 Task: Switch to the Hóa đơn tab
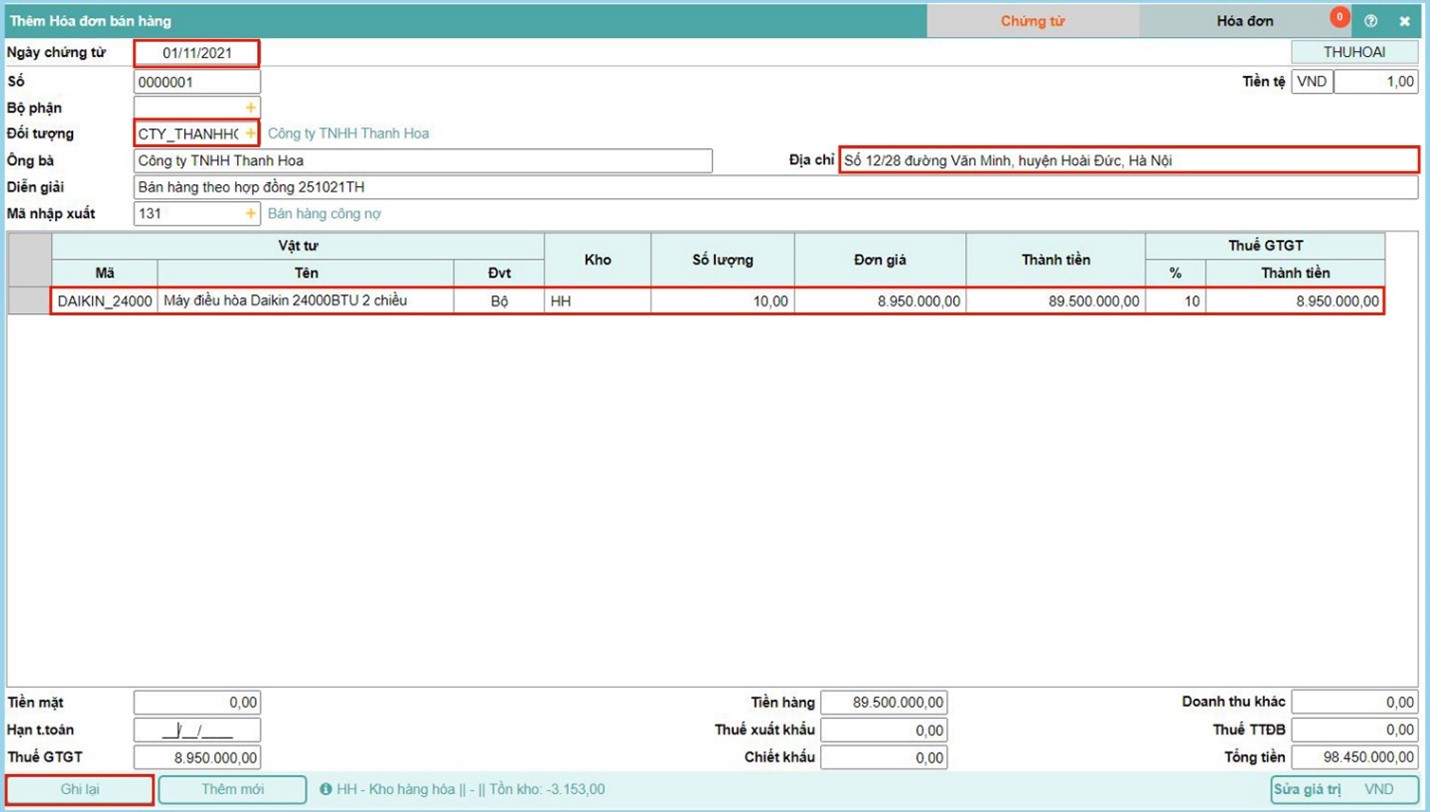pyautogui.click(x=1244, y=21)
